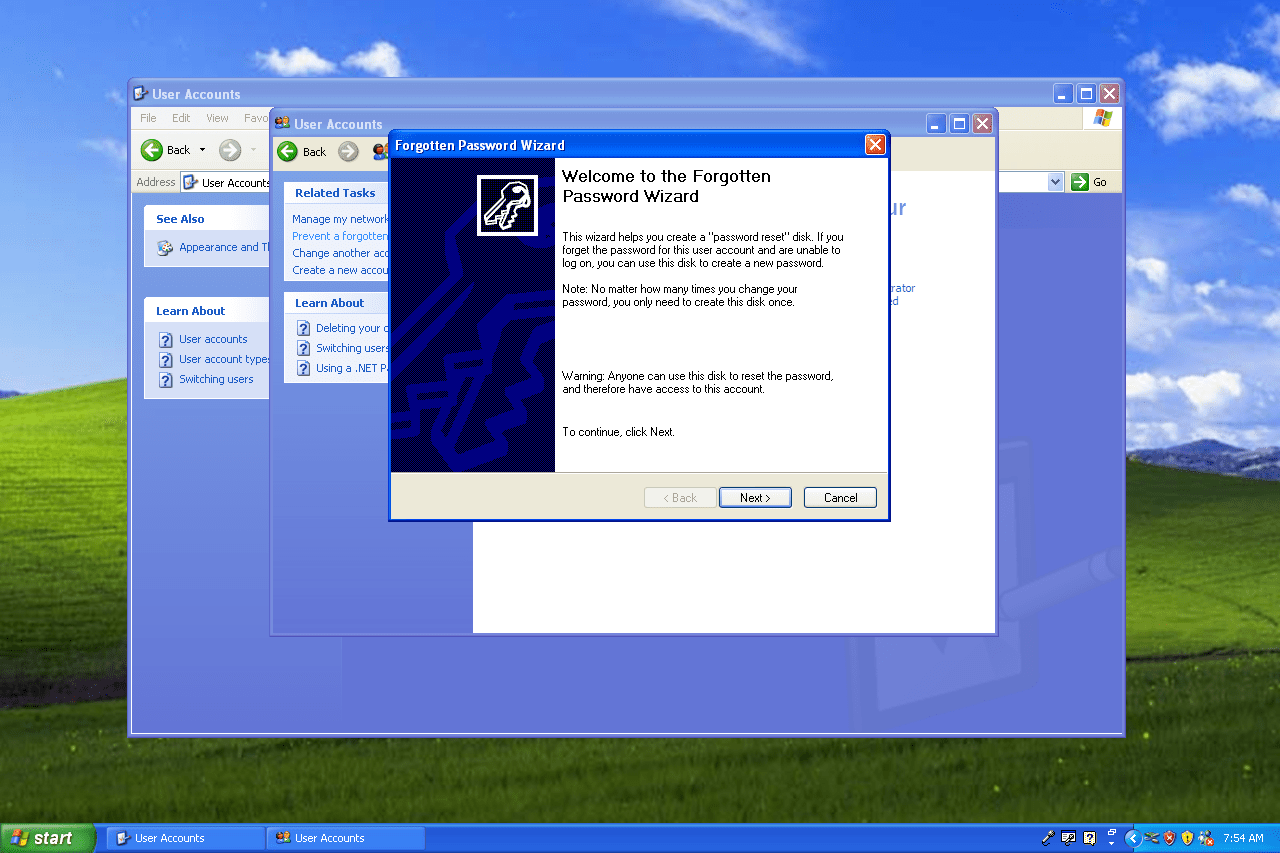Click the Switching users question mark icon
Viewport: 1280px width, 853px height.
(164, 379)
